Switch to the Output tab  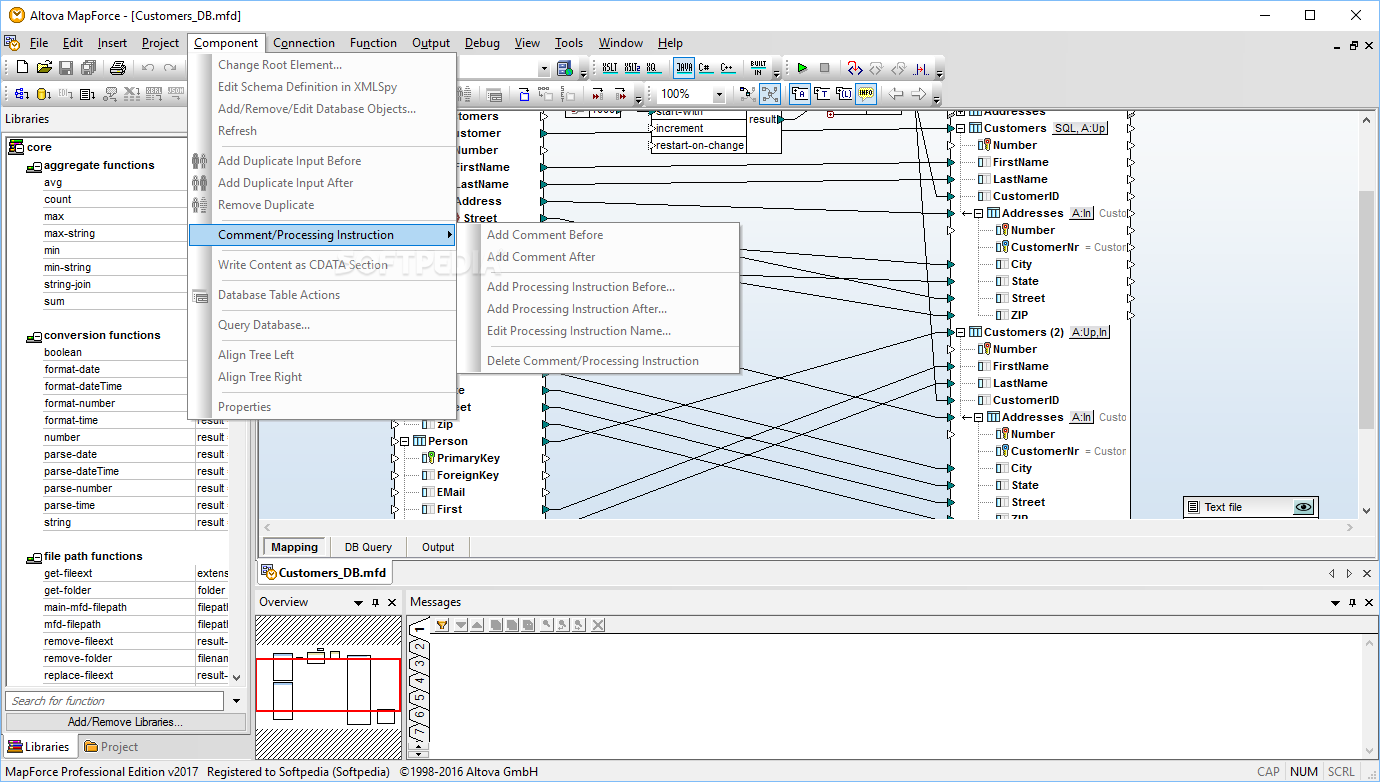[x=438, y=547]
